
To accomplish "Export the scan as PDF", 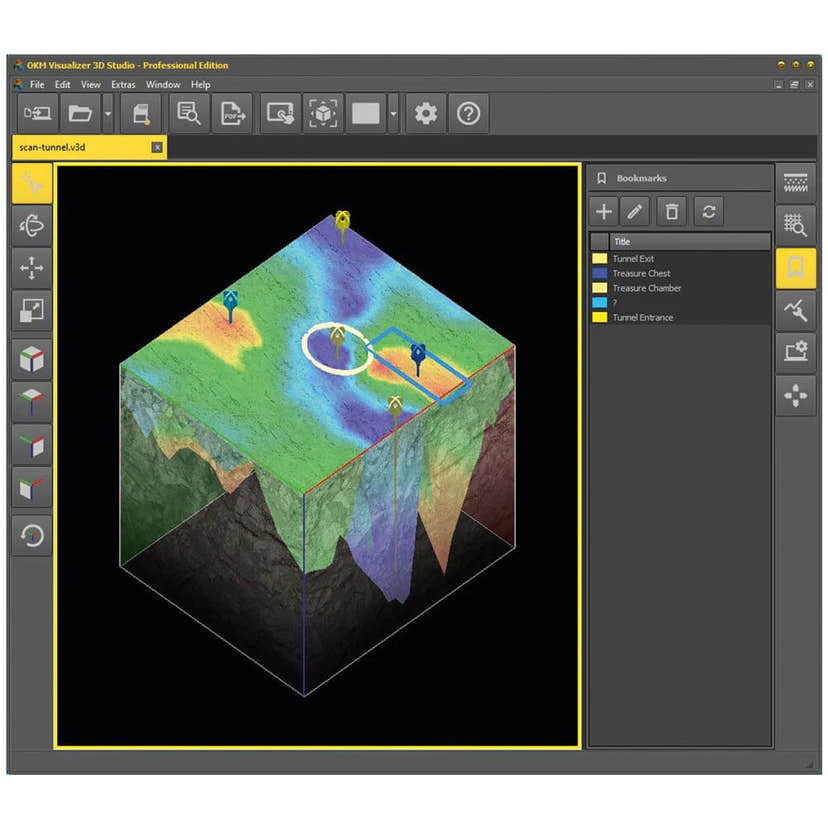I will click(x=233, y=113).
